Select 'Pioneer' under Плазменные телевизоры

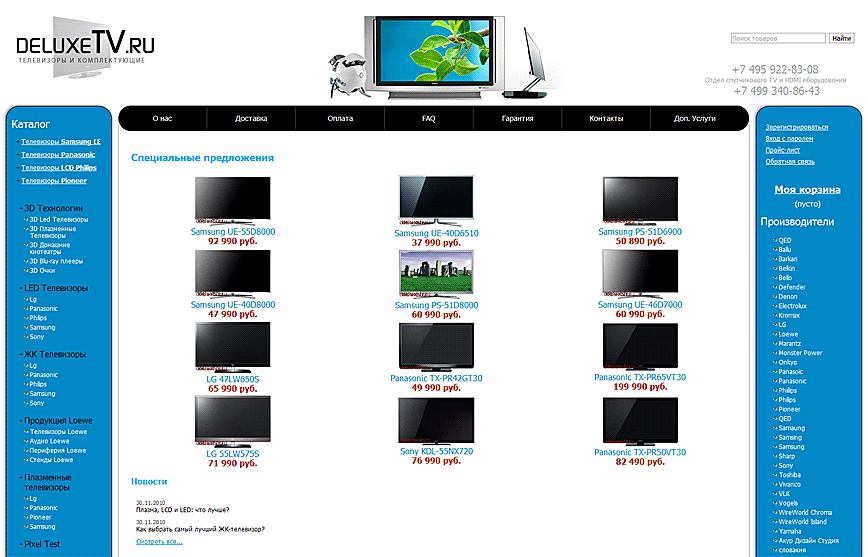pyautogui.click(x=40, y=517)
